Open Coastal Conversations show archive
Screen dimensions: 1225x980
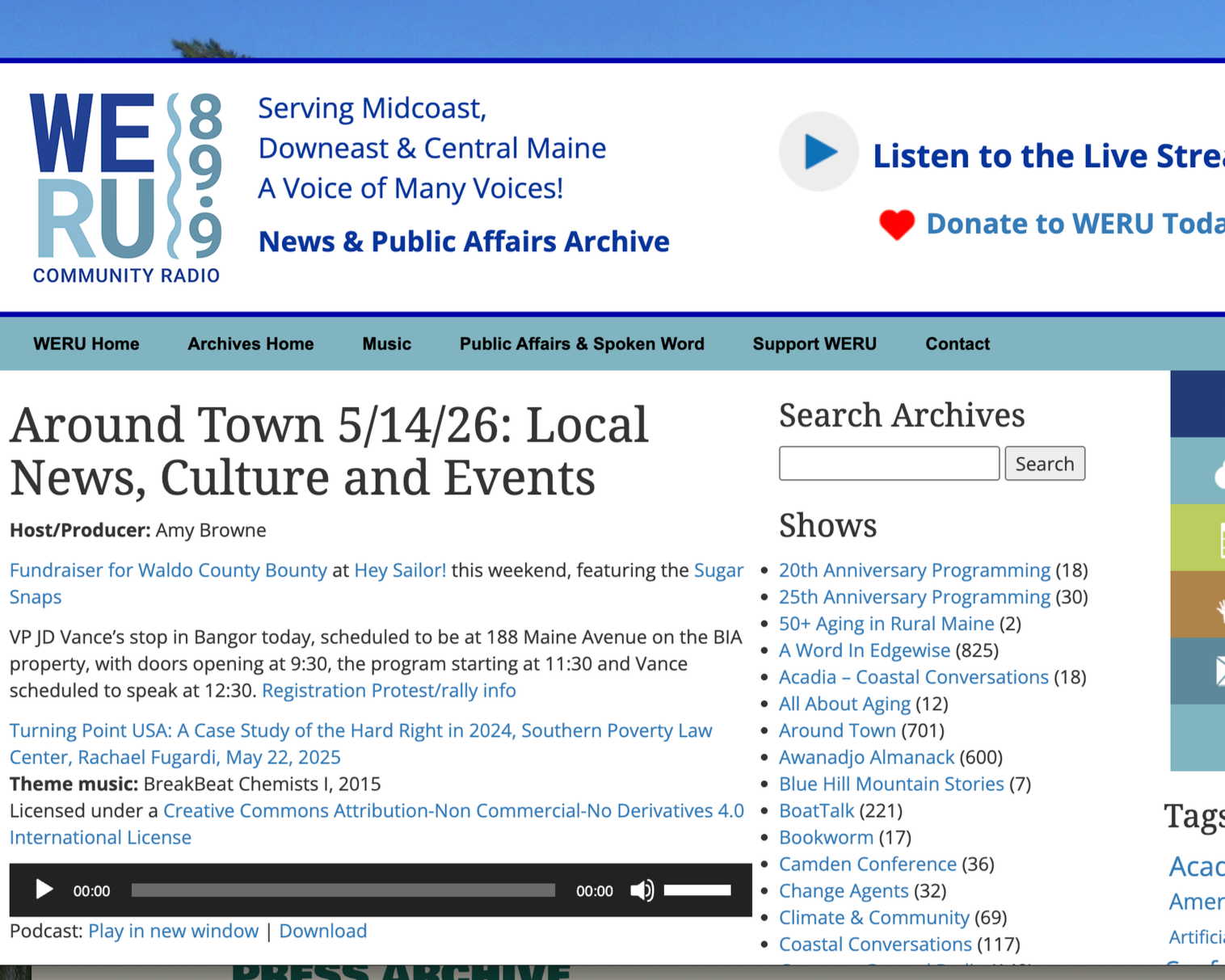point(875,944)
